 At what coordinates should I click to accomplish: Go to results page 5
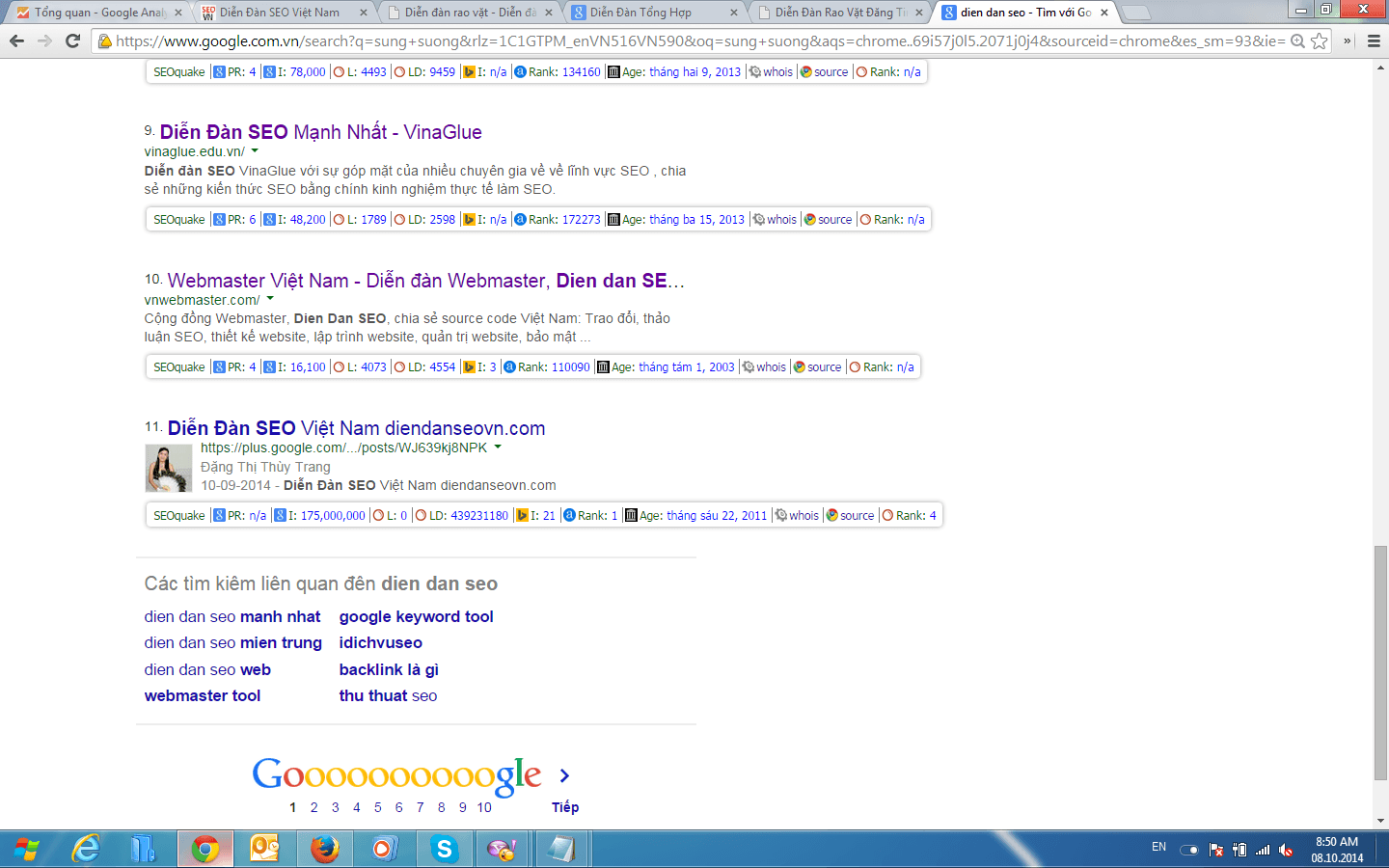click(377, 807)
